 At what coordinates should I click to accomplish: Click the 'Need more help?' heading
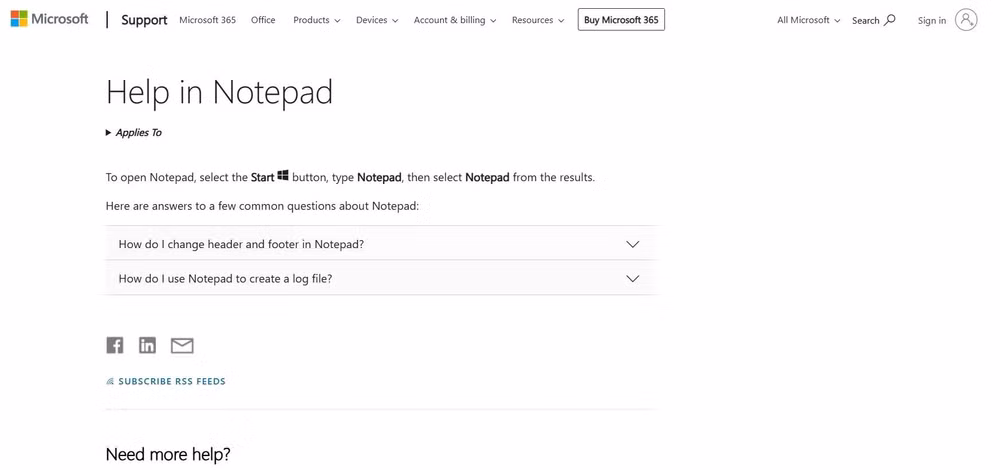click(x=168, y=455)
